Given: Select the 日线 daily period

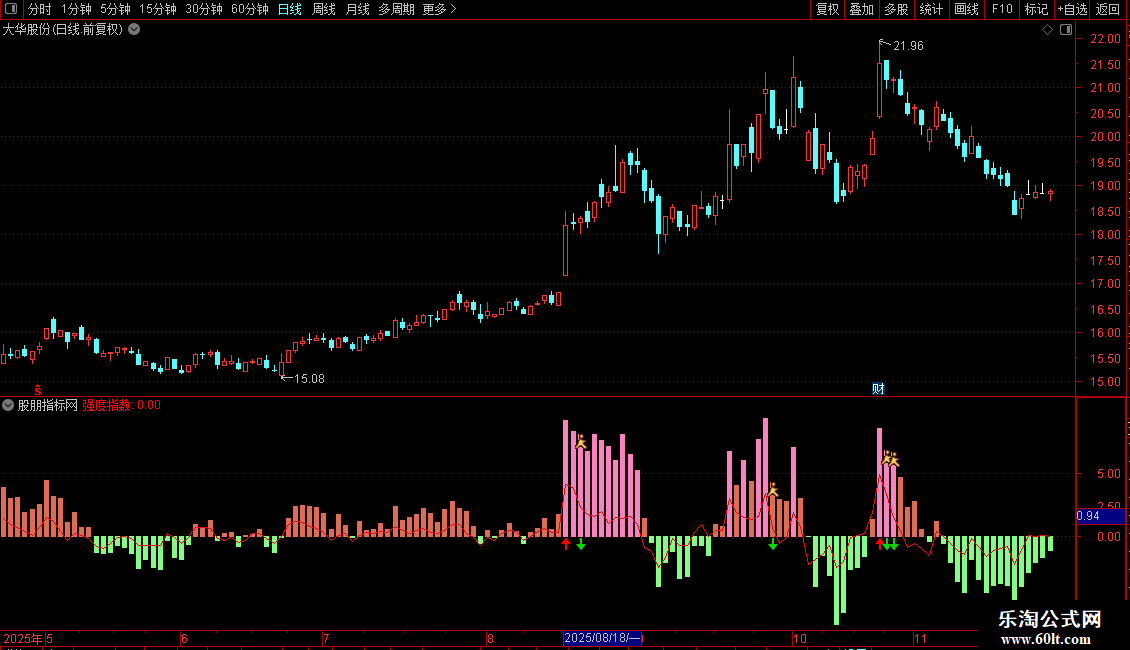Looking at the screenshot, I should (x=290, y=9).
